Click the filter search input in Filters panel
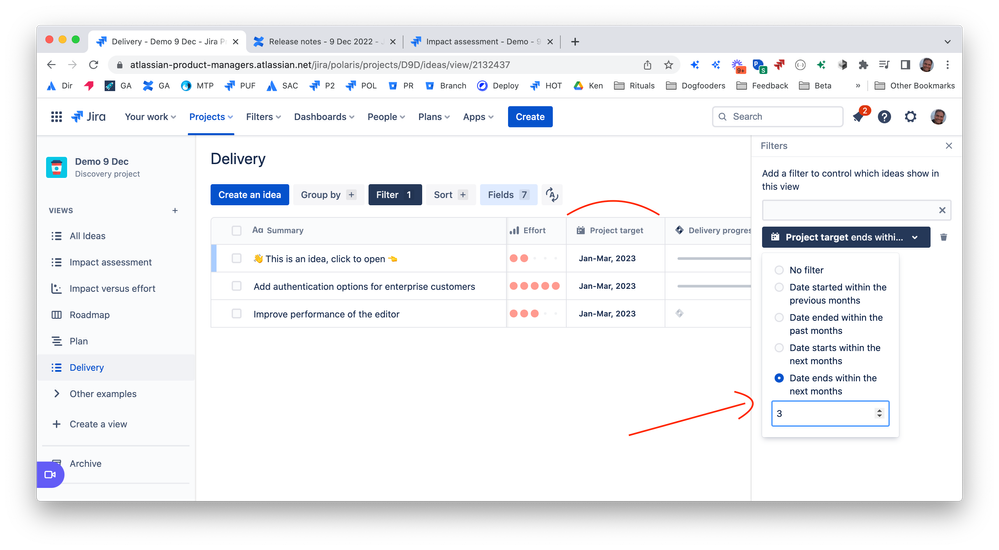This screenshot has width=999, height=550. (856, 210)
